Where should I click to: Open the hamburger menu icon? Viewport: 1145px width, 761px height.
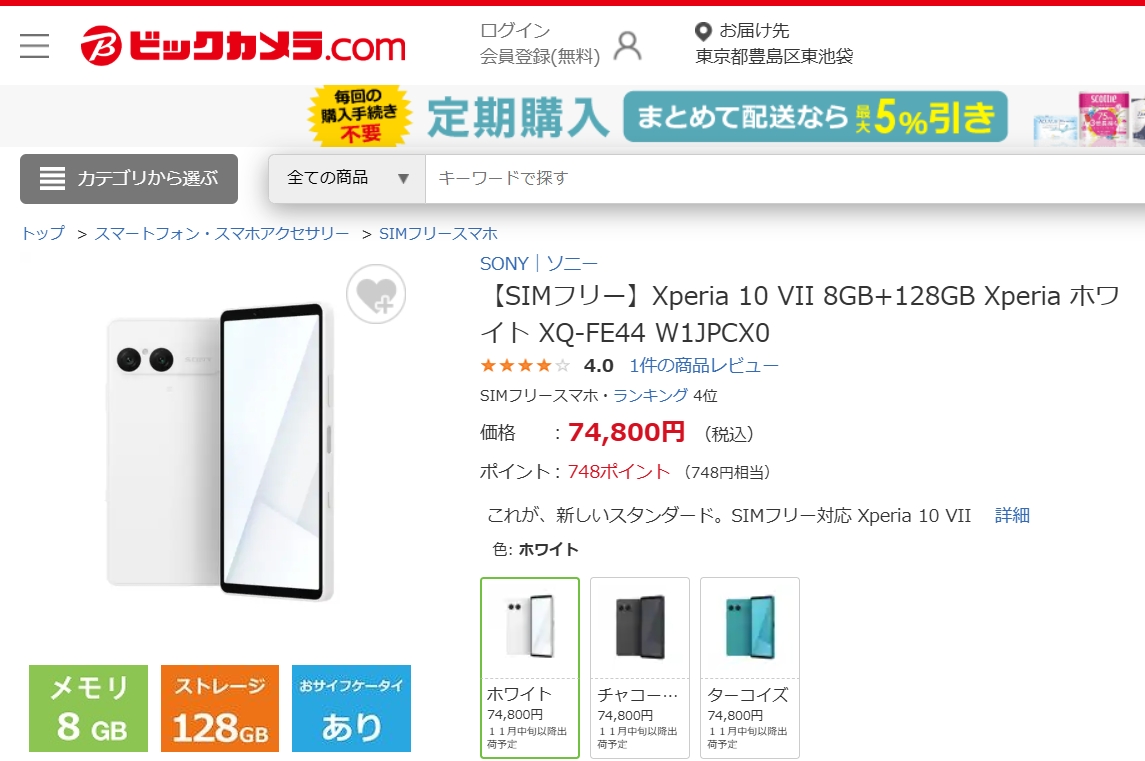click(34, 45)
